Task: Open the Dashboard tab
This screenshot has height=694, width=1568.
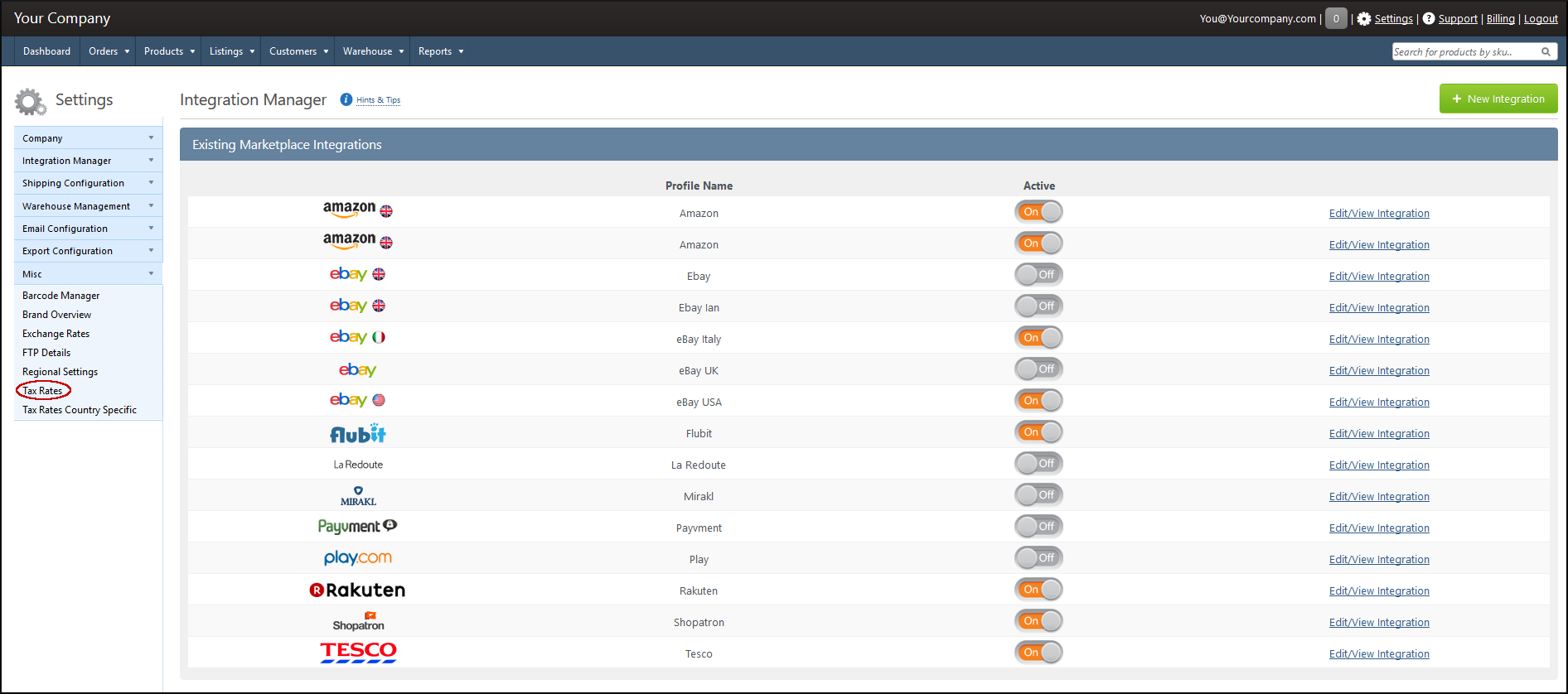Action: (x=46, y=51)
